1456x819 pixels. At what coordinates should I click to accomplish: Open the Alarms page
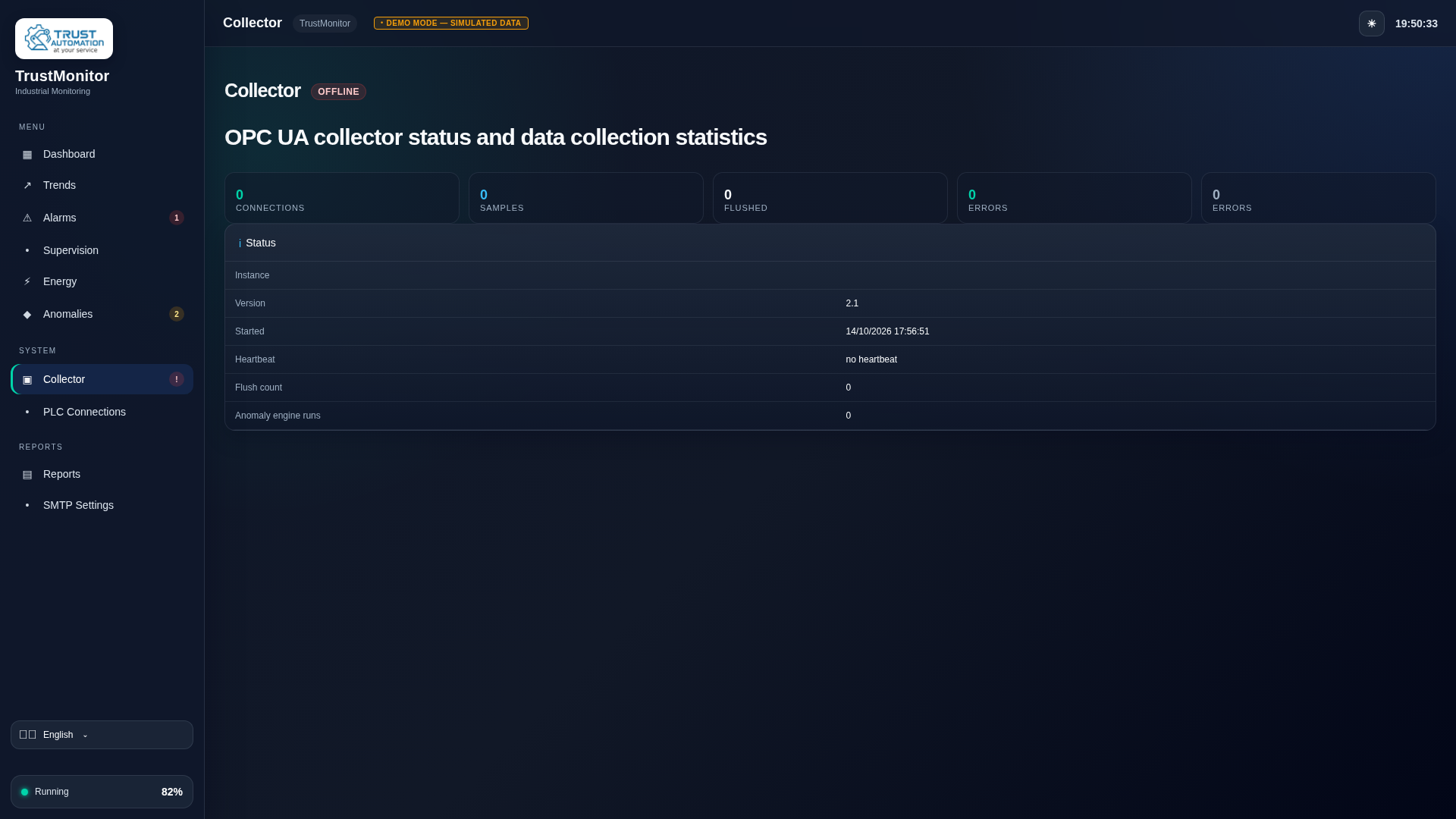[x=102, y=218]
